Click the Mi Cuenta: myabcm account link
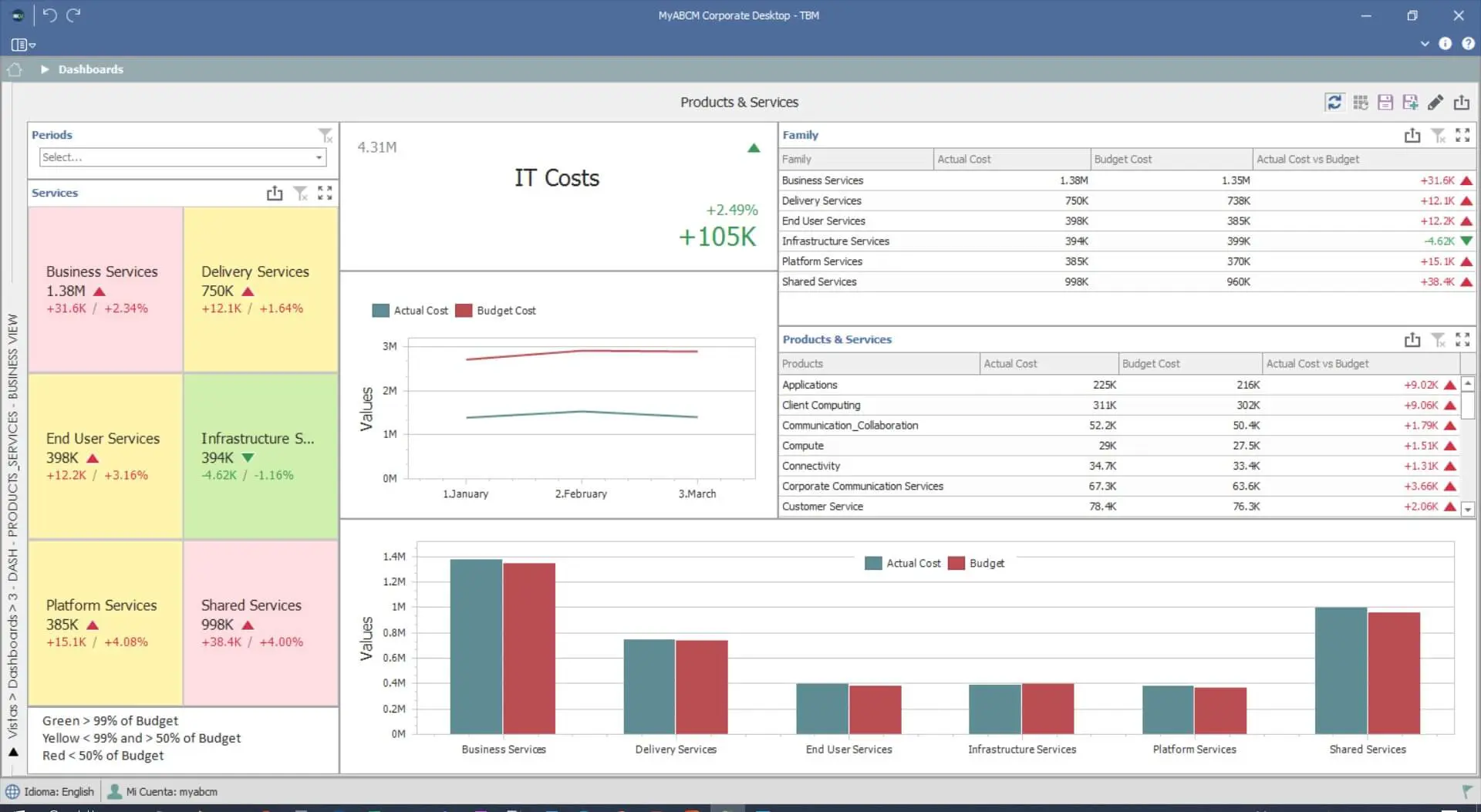The image size is (1481, 812). [x=163, y=792]
